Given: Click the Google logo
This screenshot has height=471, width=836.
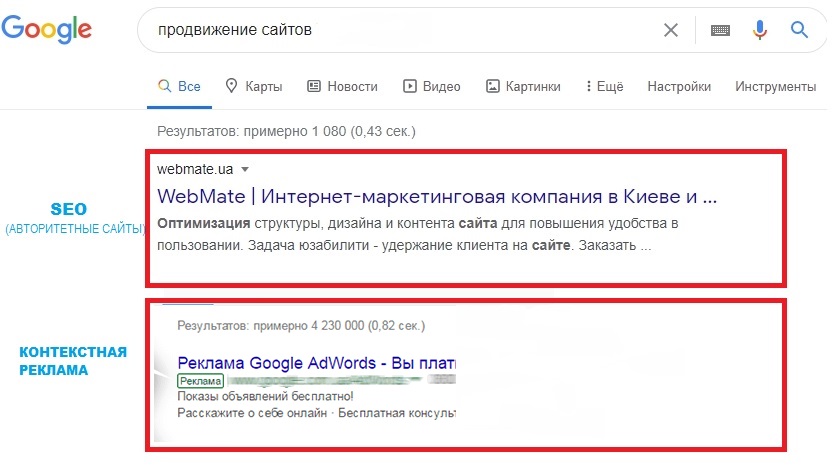Looking at the screenshot, I should point(47,28).
